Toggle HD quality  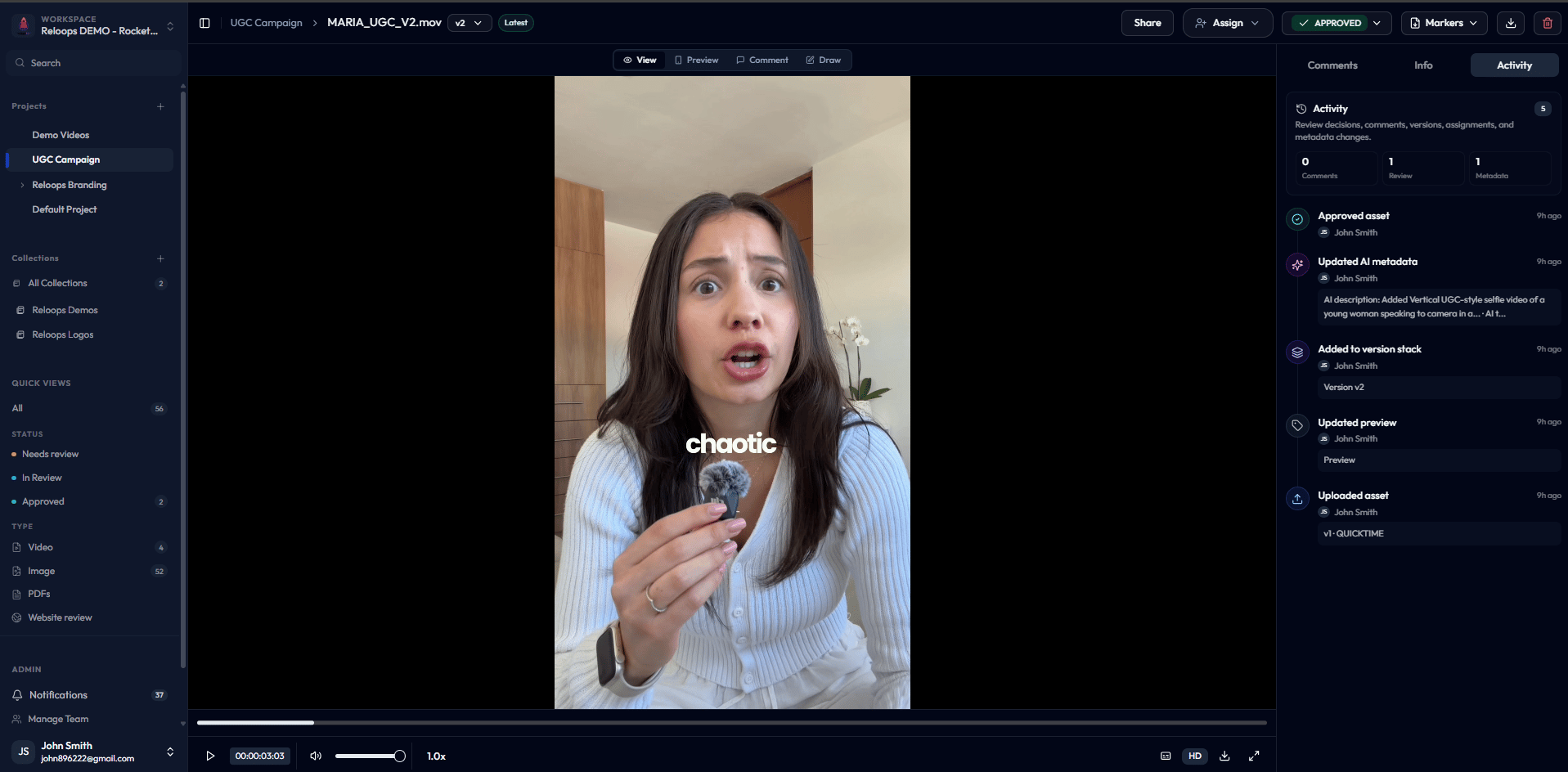[x=1195, y=756]
